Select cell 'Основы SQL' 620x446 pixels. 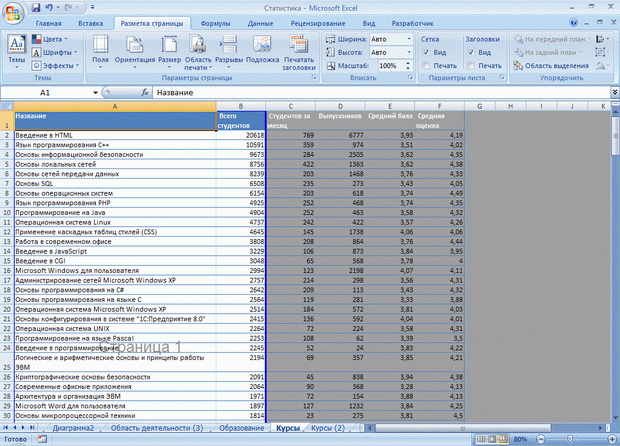point(115,183)
